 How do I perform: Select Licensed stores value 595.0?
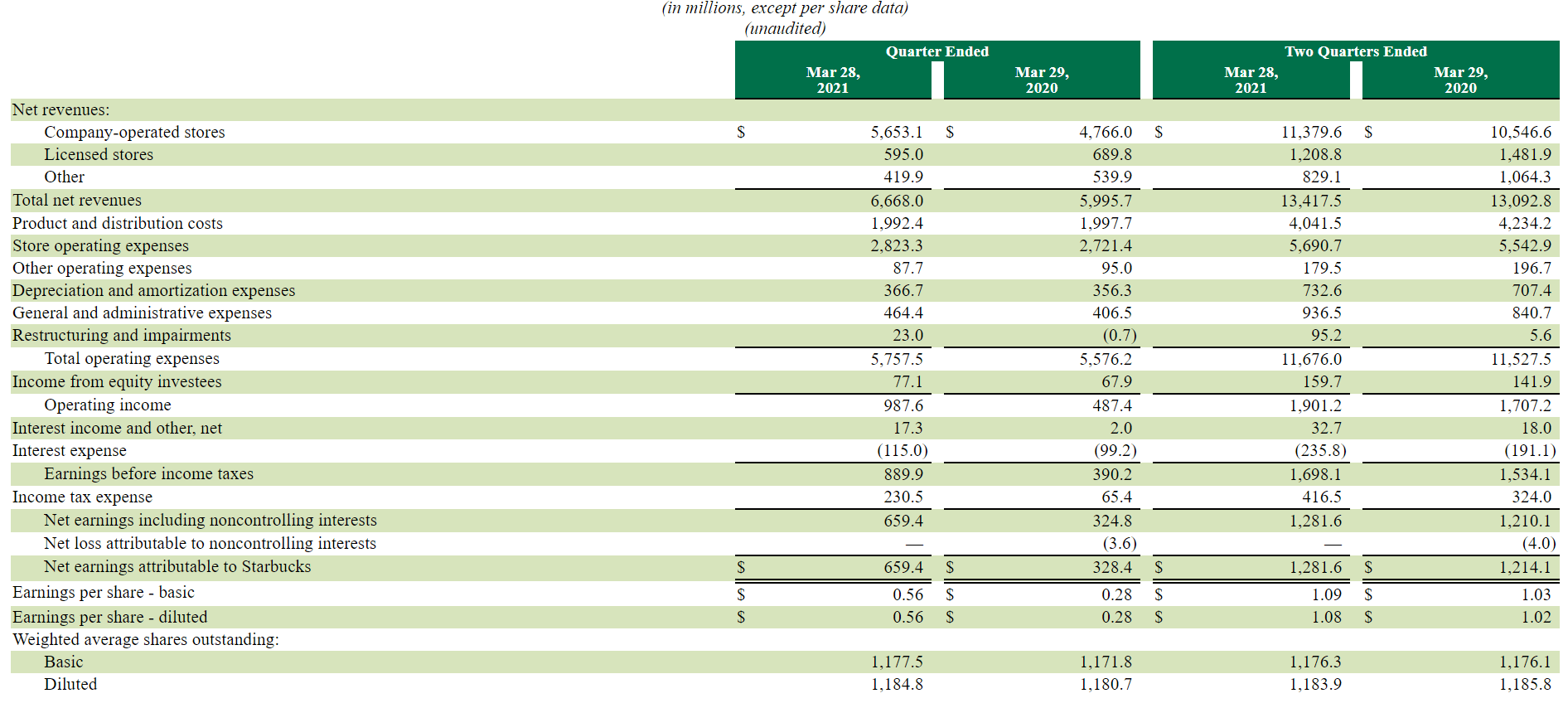(x=903, y=154)
